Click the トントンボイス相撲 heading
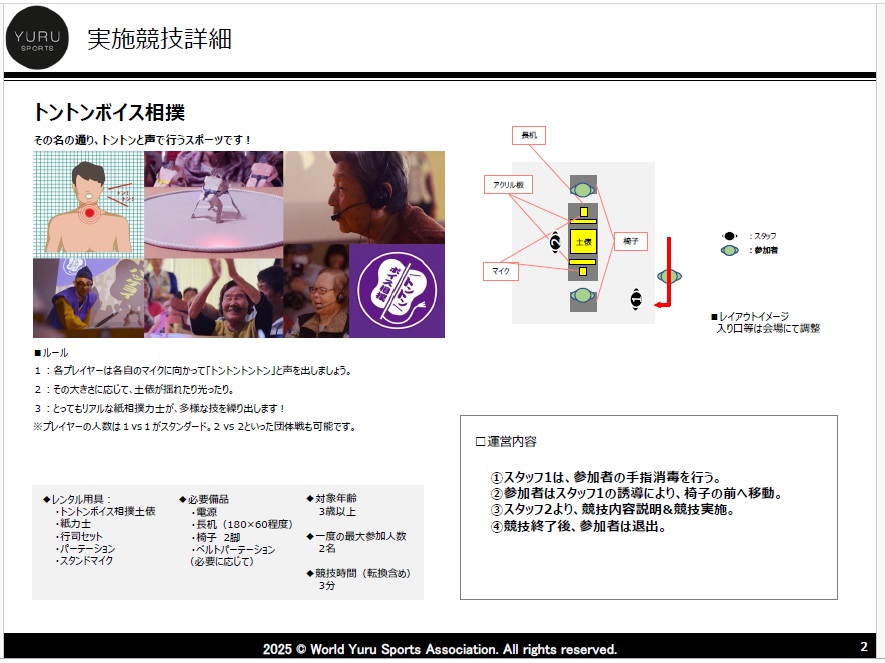The width and height of the screenshot is (885, 663). [109, 113]
